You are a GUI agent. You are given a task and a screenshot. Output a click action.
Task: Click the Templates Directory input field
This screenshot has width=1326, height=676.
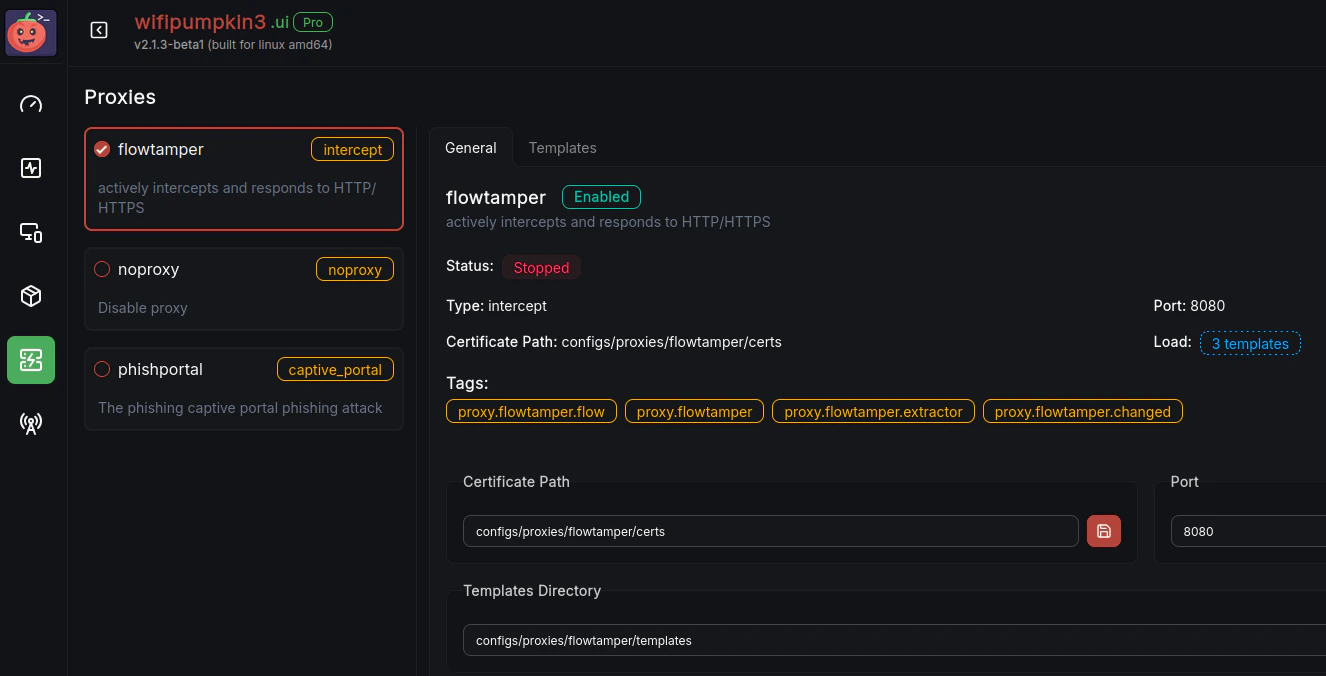(894, 640)
